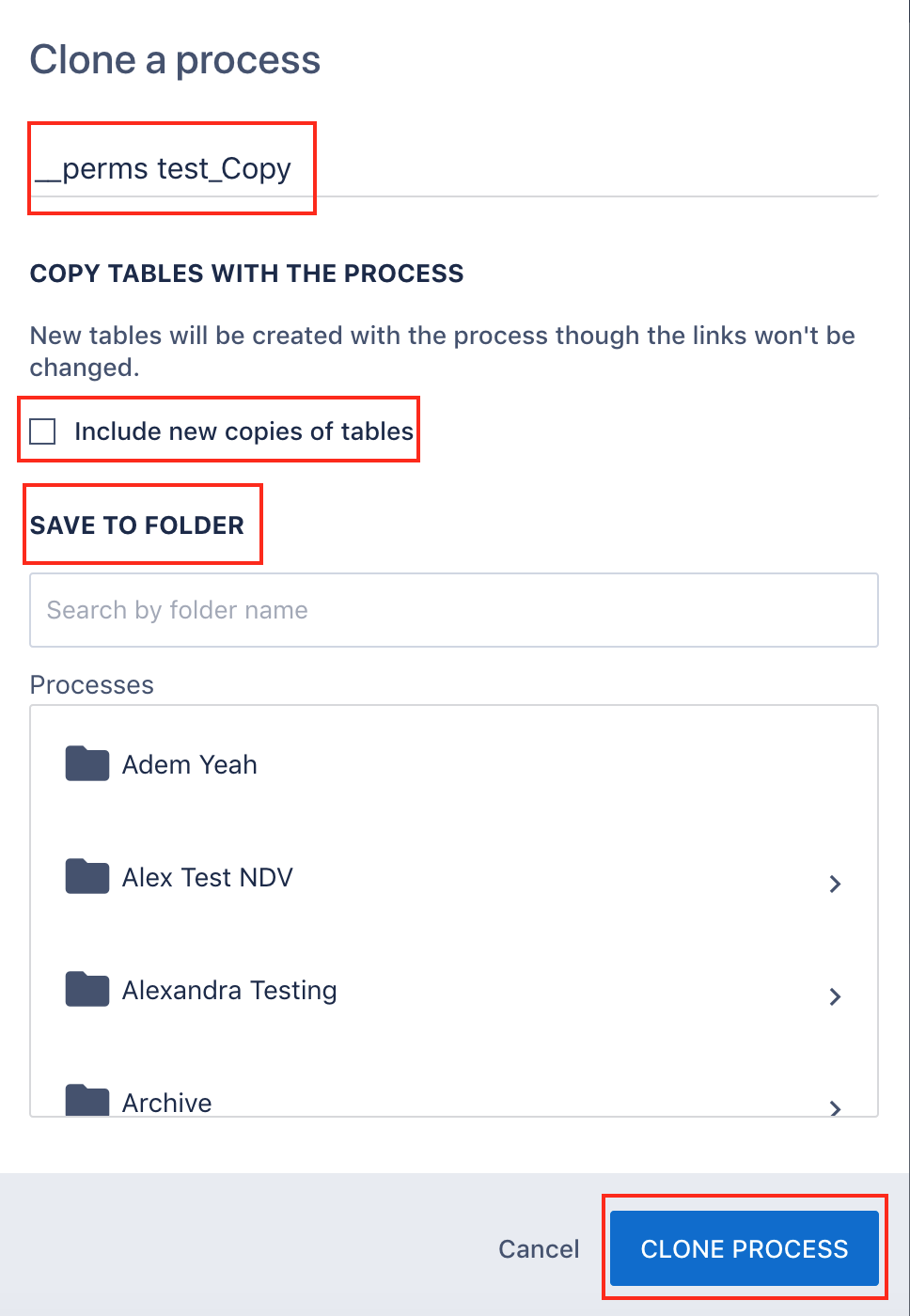Click the CLONE PROCESS button
Screen dimensions: 910x1316
(x=744, y=1248)
